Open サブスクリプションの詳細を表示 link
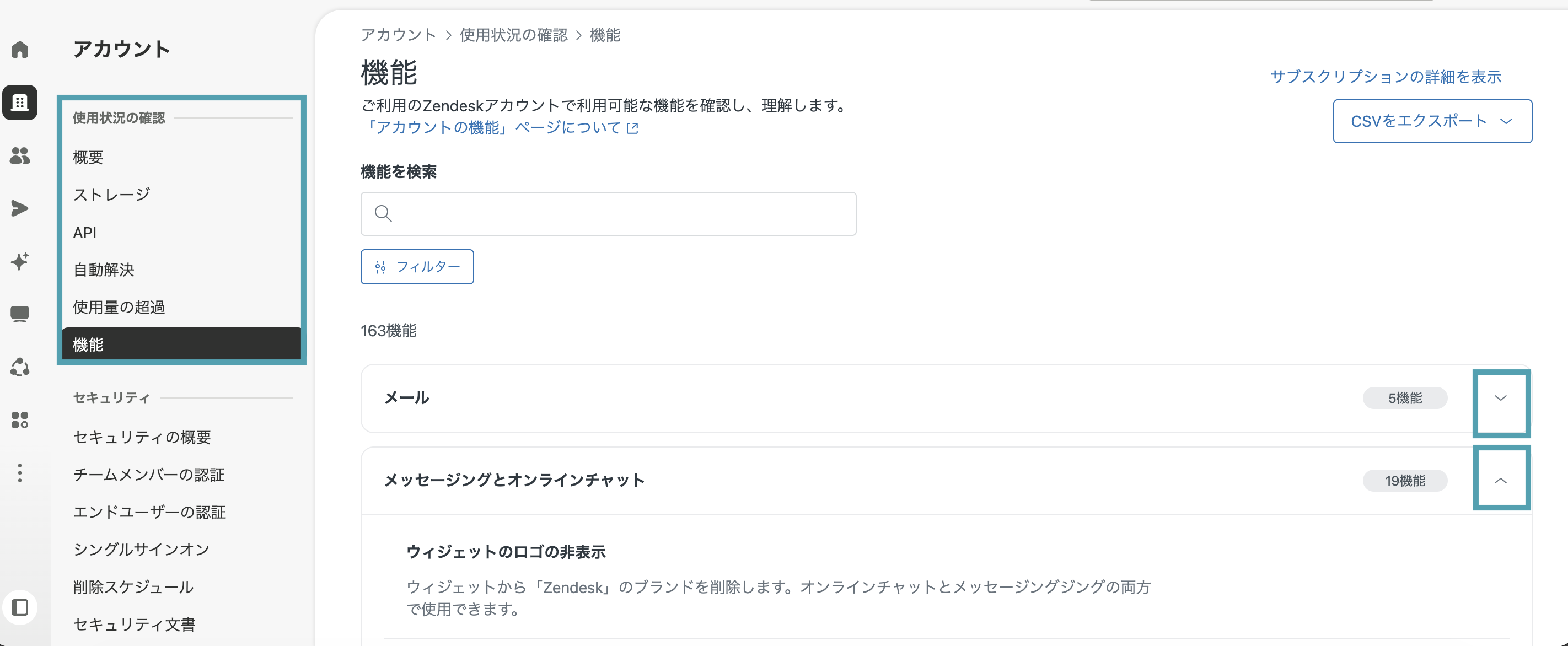 pyautogui.click(x=1386, y=77)
